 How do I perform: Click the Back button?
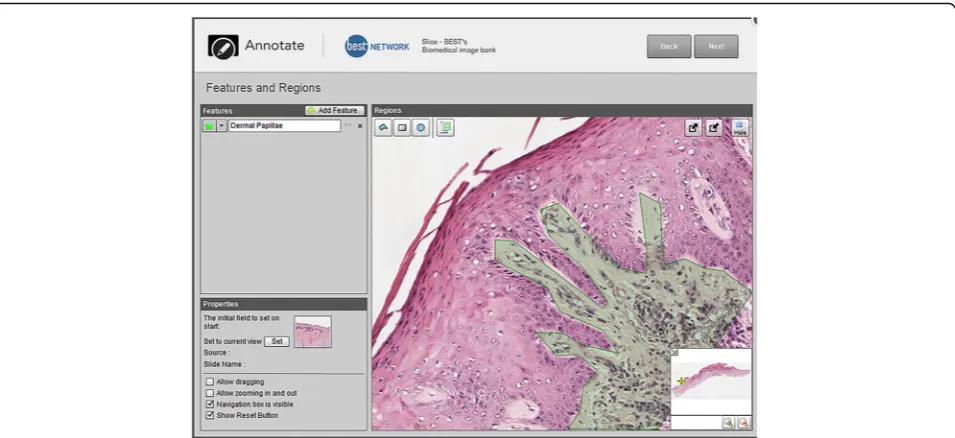click(669, 46)
